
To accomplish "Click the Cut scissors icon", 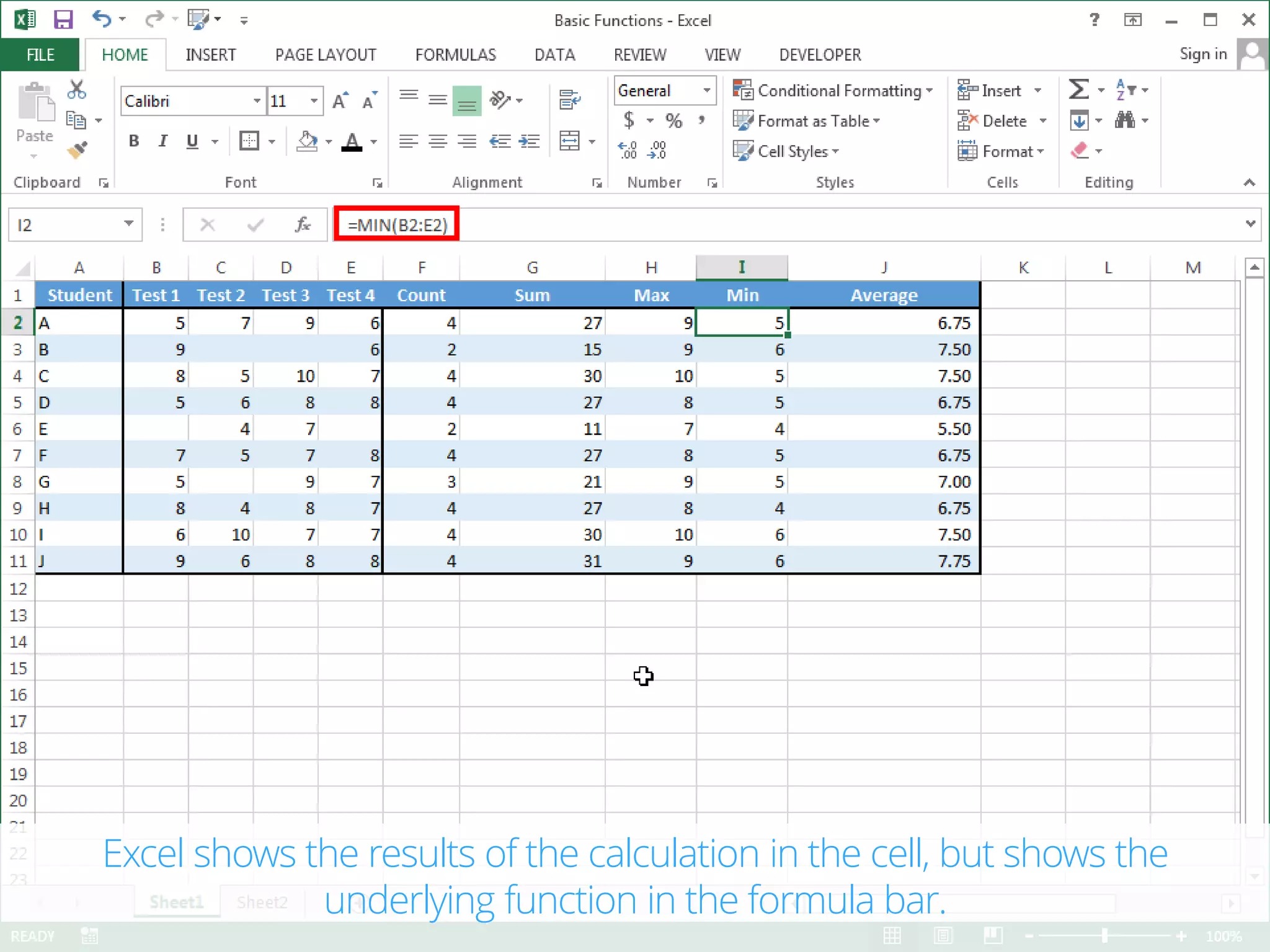I will click(76, 90).
